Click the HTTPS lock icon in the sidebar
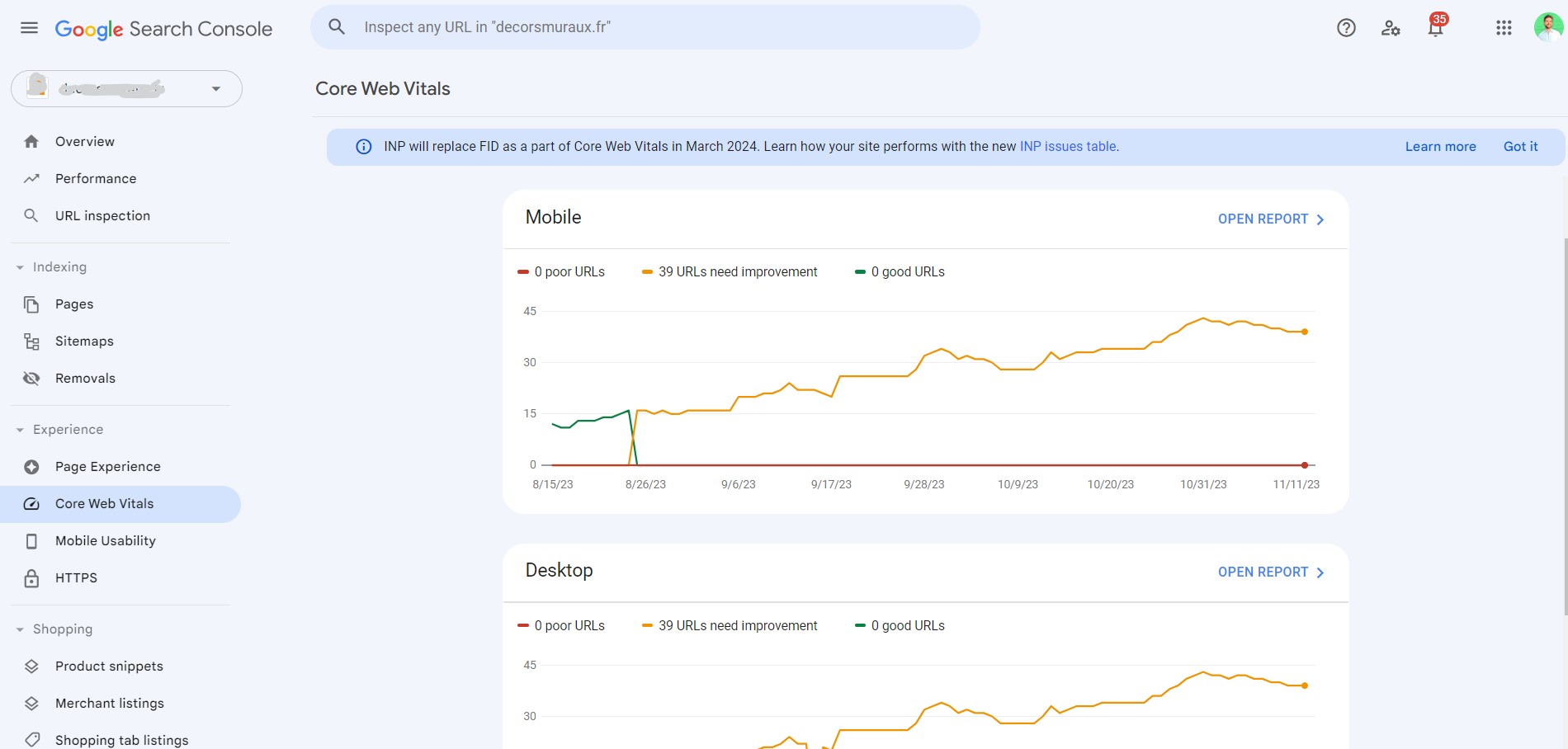The image size is (1568, 749). coord(31,577)
